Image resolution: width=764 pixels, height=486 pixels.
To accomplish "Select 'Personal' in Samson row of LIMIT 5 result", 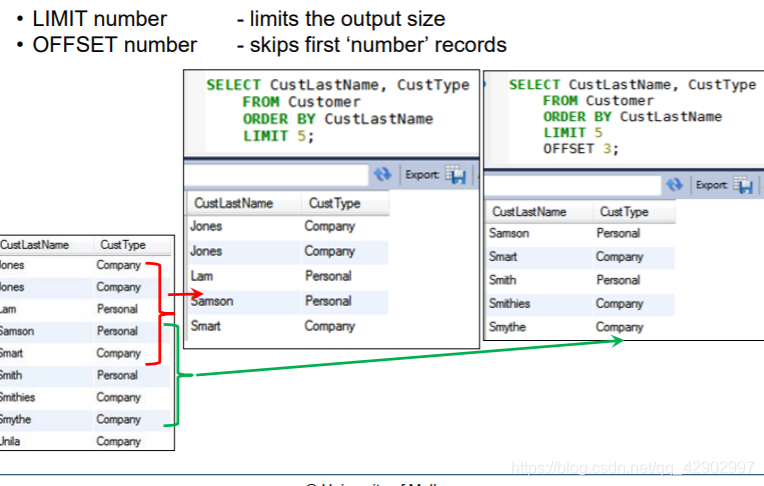I will coord(328,301).
